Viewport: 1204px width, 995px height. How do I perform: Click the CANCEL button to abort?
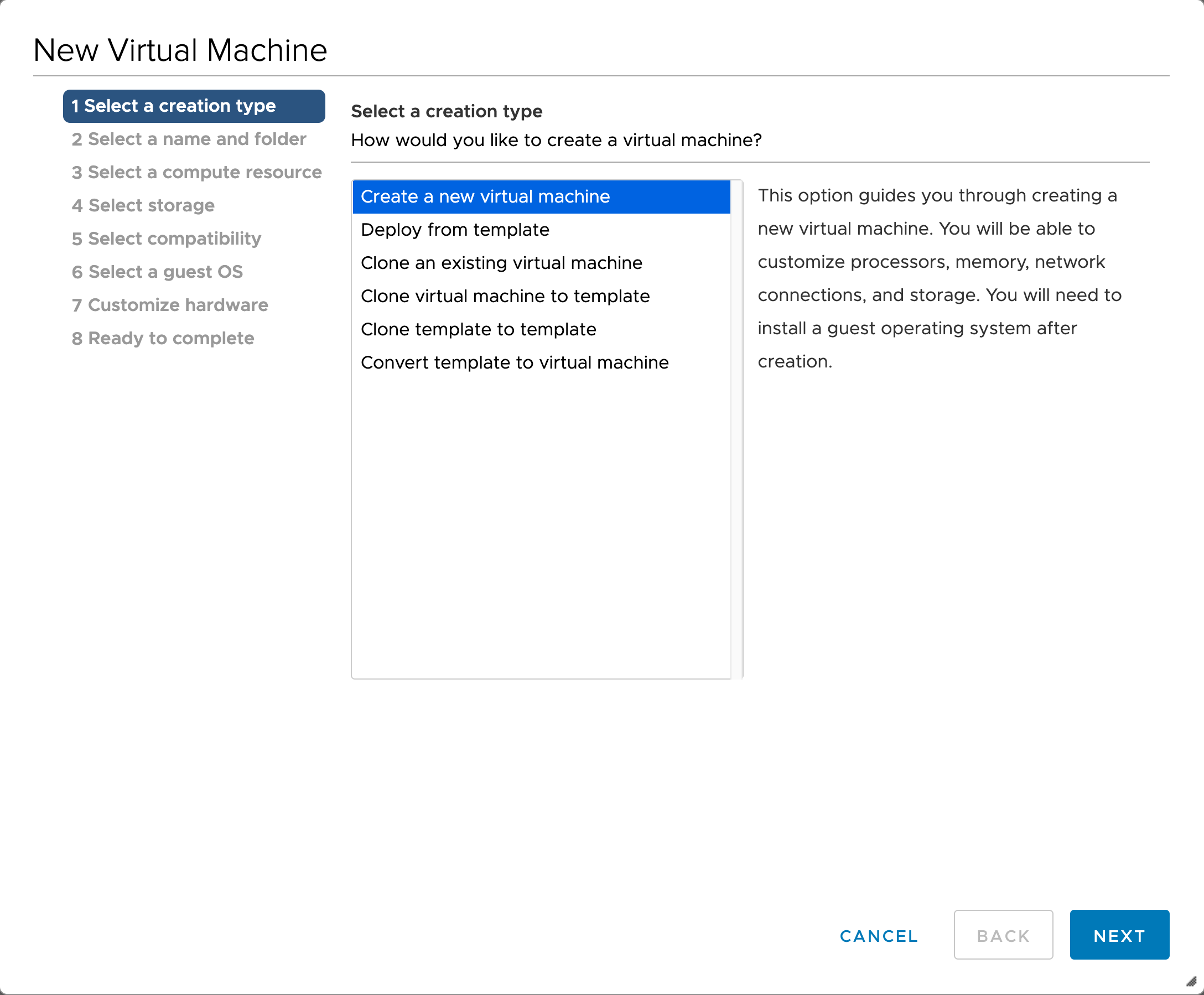(878, 936)
